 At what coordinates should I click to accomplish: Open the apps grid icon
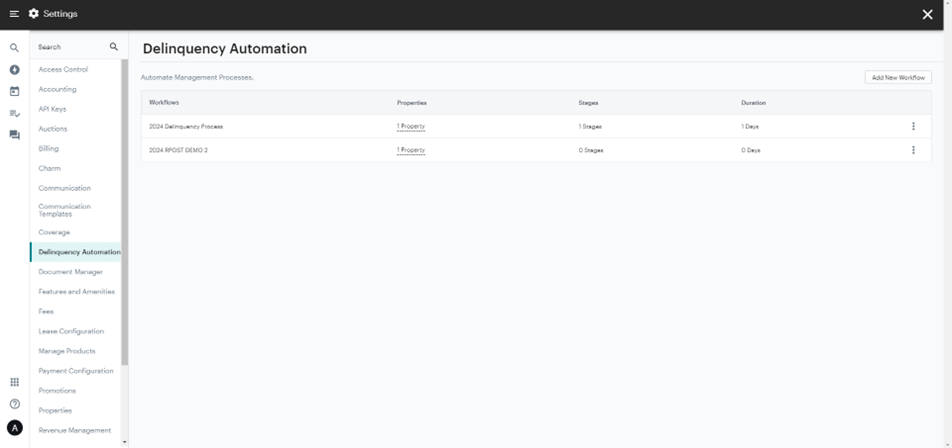point(14,382)
